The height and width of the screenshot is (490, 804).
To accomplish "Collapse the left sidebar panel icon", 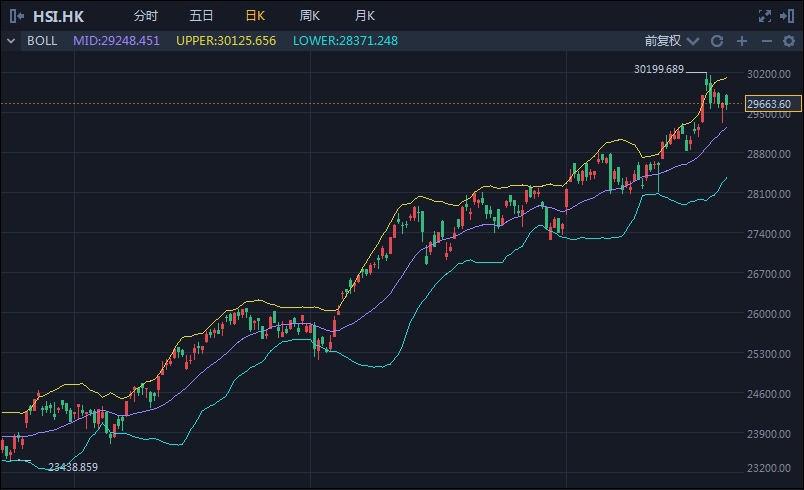I will (x=16, y=16).
